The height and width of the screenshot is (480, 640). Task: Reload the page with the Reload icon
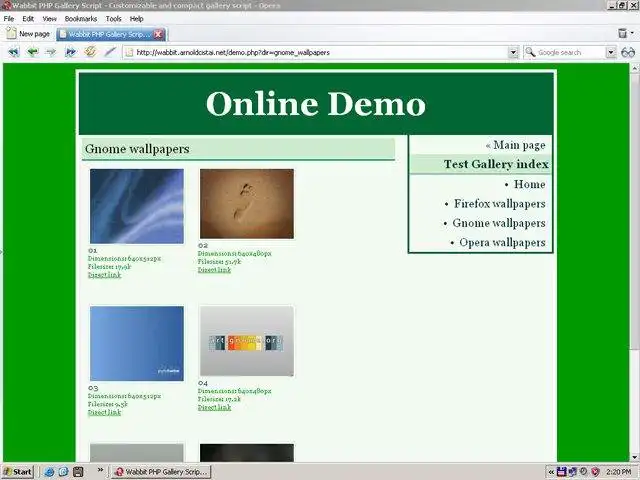[x=90, y=51]
